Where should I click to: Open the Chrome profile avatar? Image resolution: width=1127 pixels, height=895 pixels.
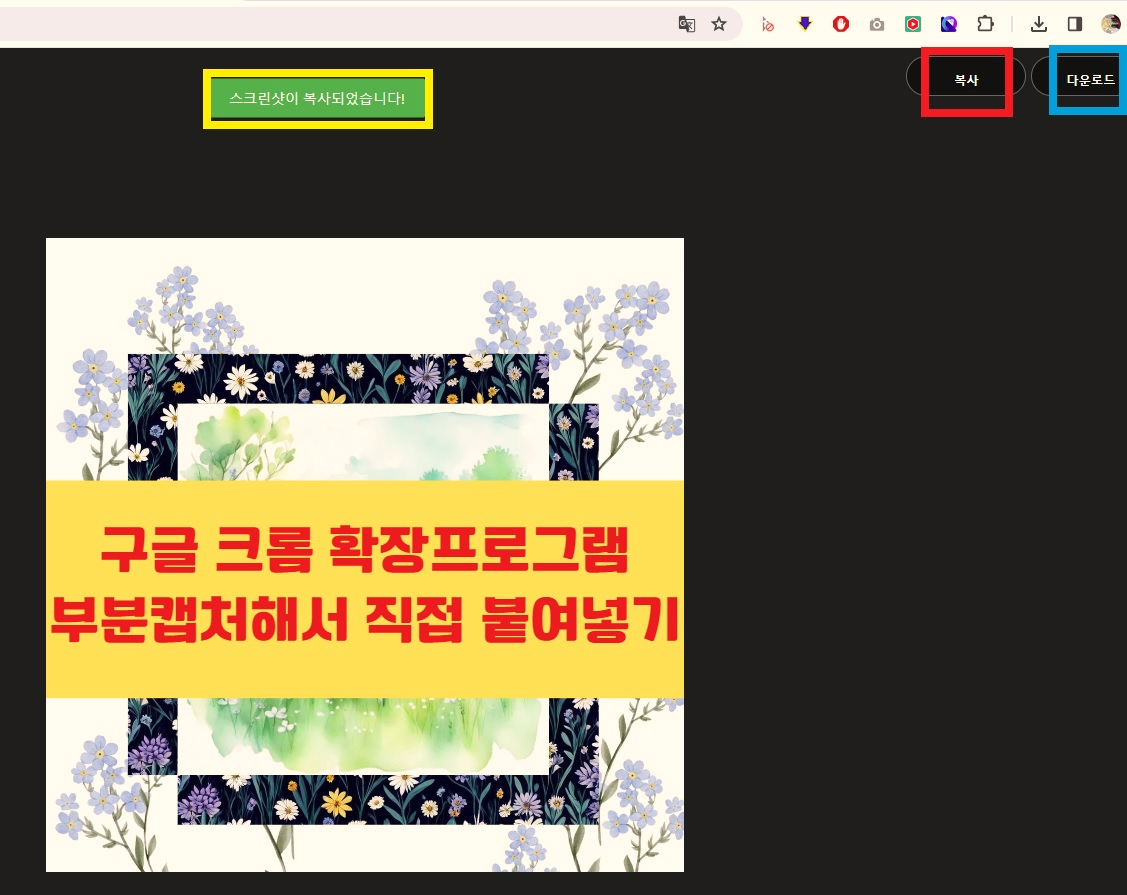pos(1111,24)
